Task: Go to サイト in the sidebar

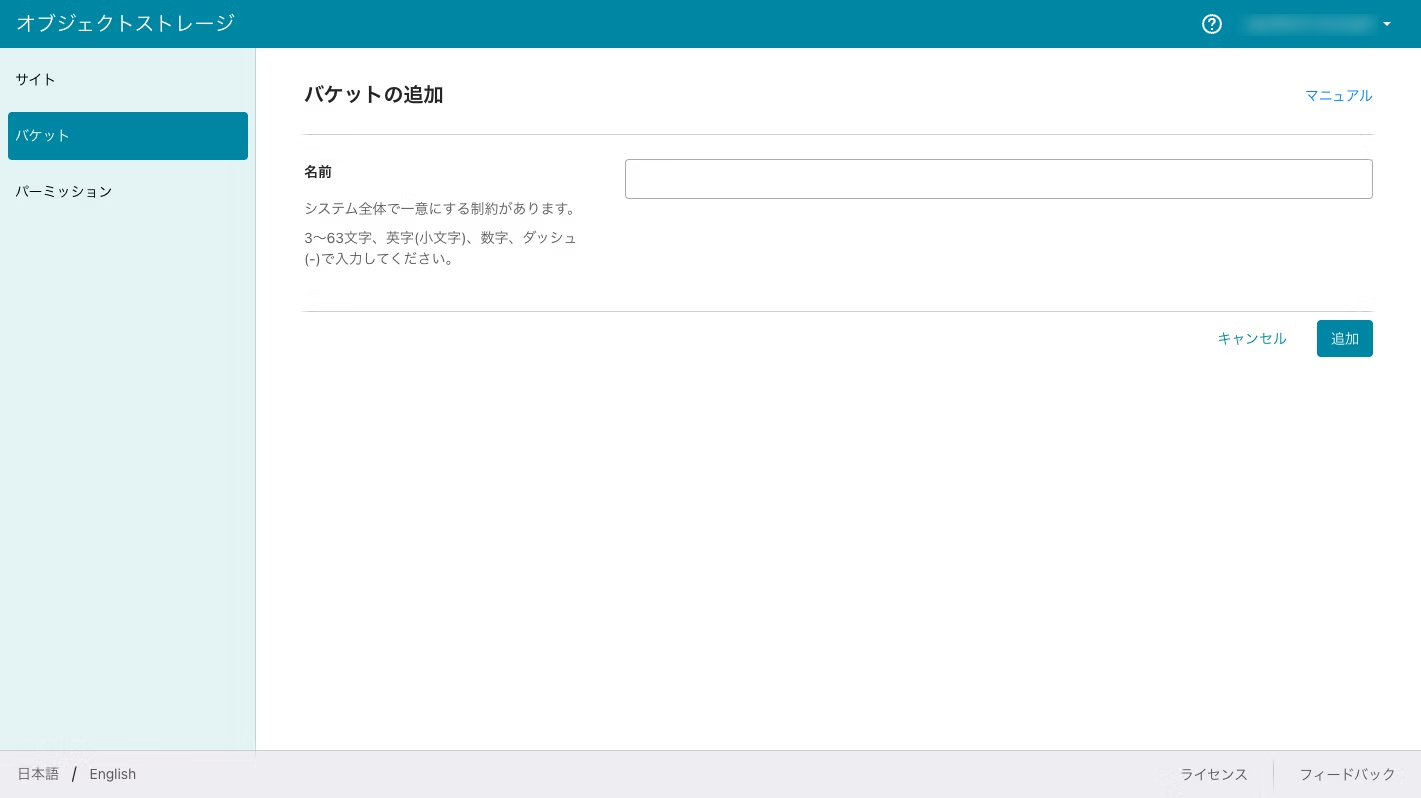Action: (x=36, y=79)
